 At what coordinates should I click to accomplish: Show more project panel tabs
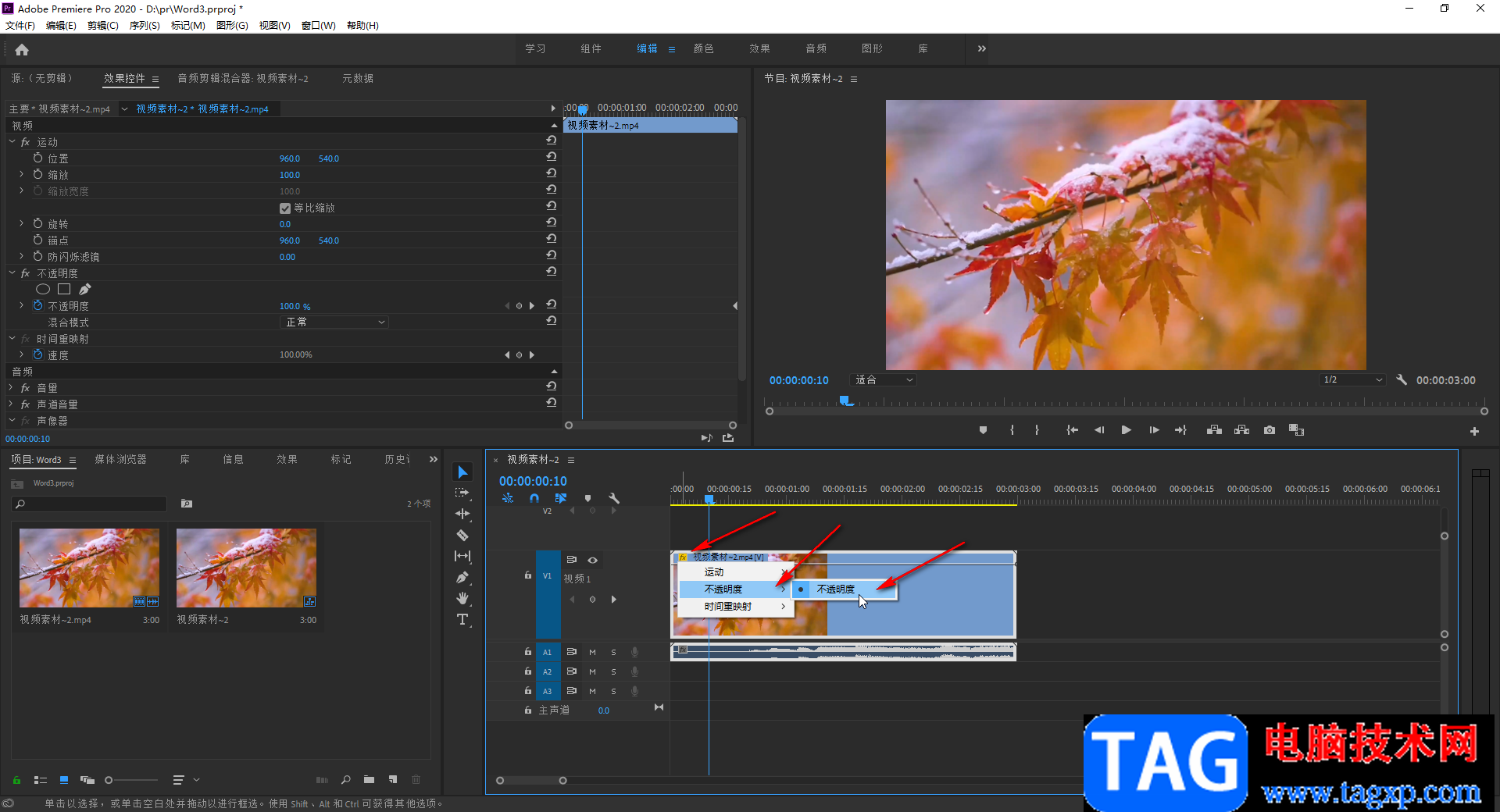coord(434,460)
